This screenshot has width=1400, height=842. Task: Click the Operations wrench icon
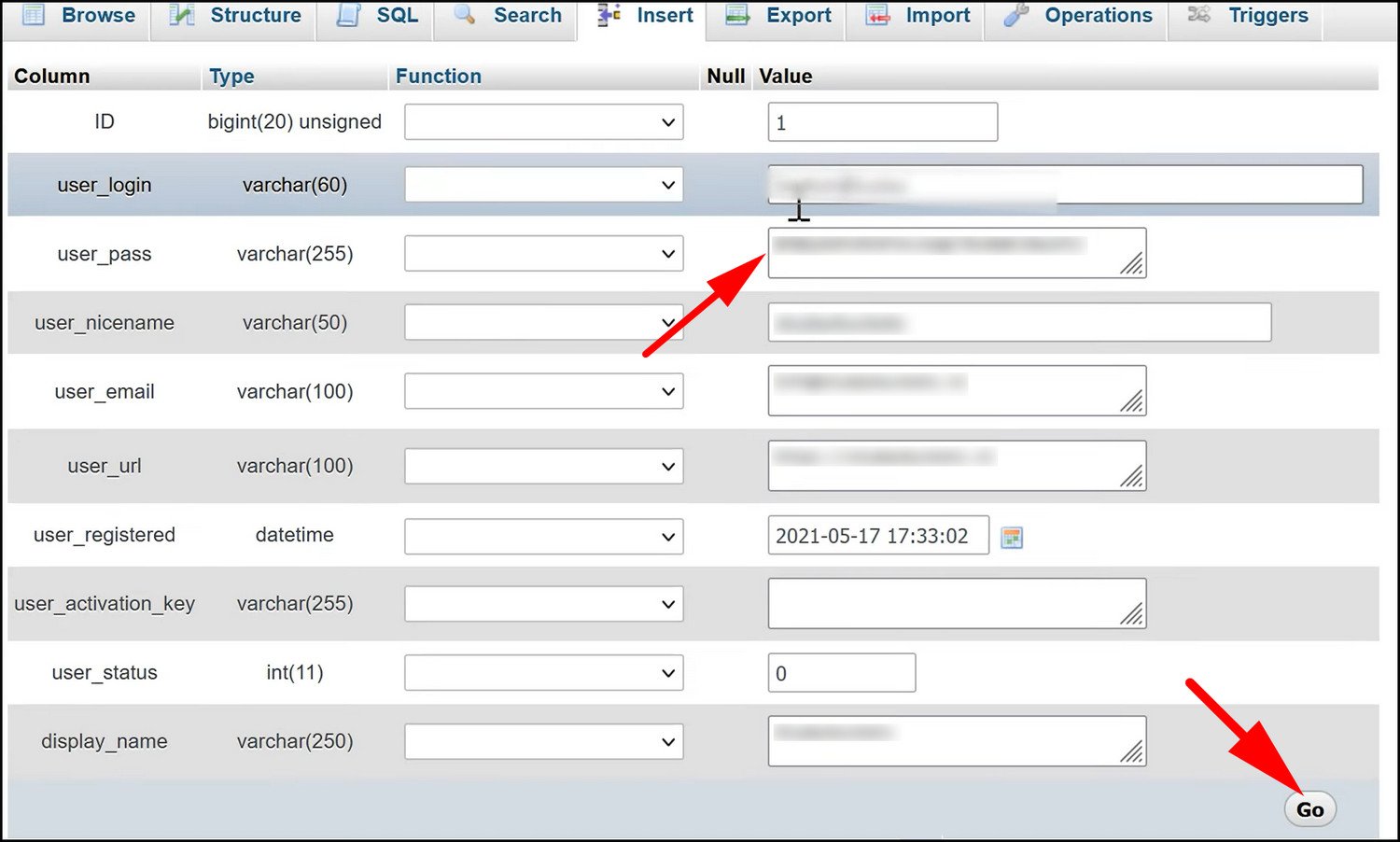coord(1016,15)
